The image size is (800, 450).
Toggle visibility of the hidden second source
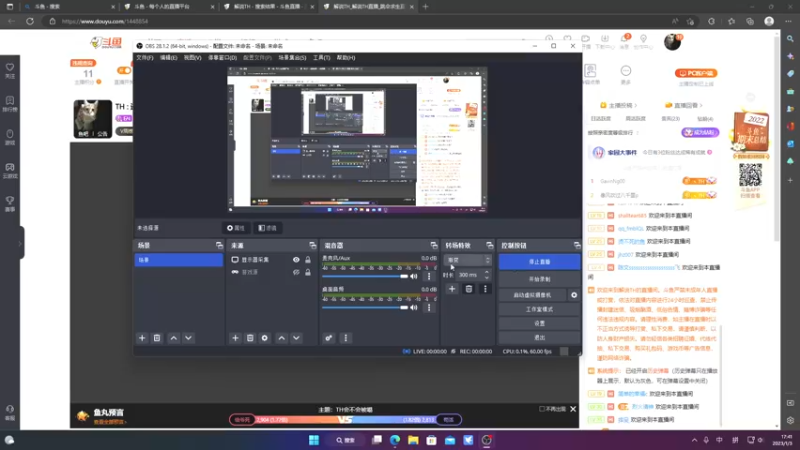(x=296, y=272)
